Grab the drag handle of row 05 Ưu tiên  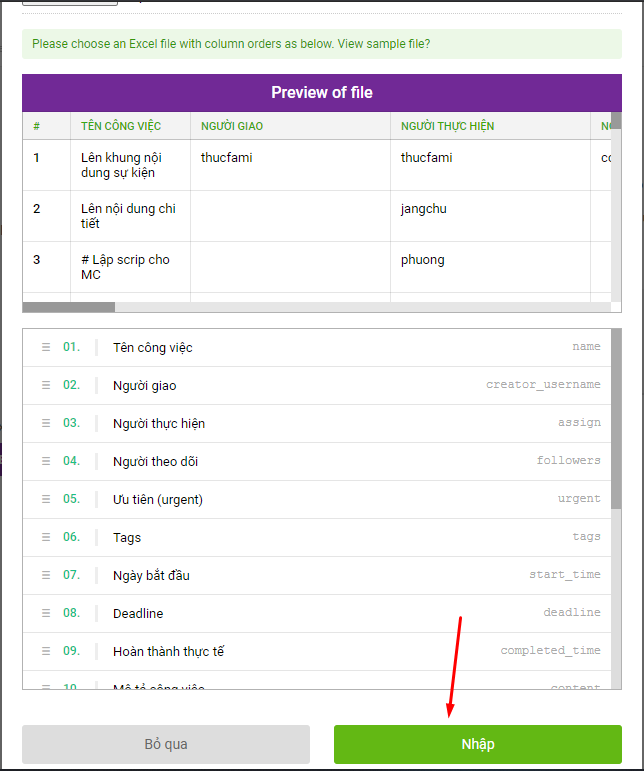click(46, 499)
